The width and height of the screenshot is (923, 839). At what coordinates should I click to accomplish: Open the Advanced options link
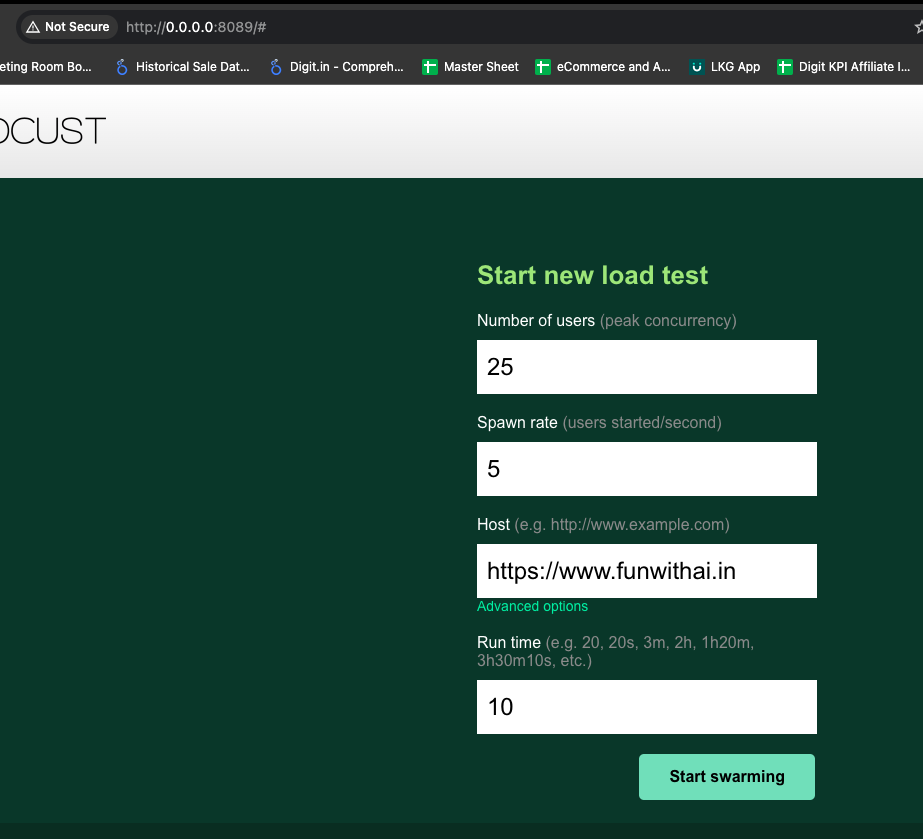[x=532, y=606]
